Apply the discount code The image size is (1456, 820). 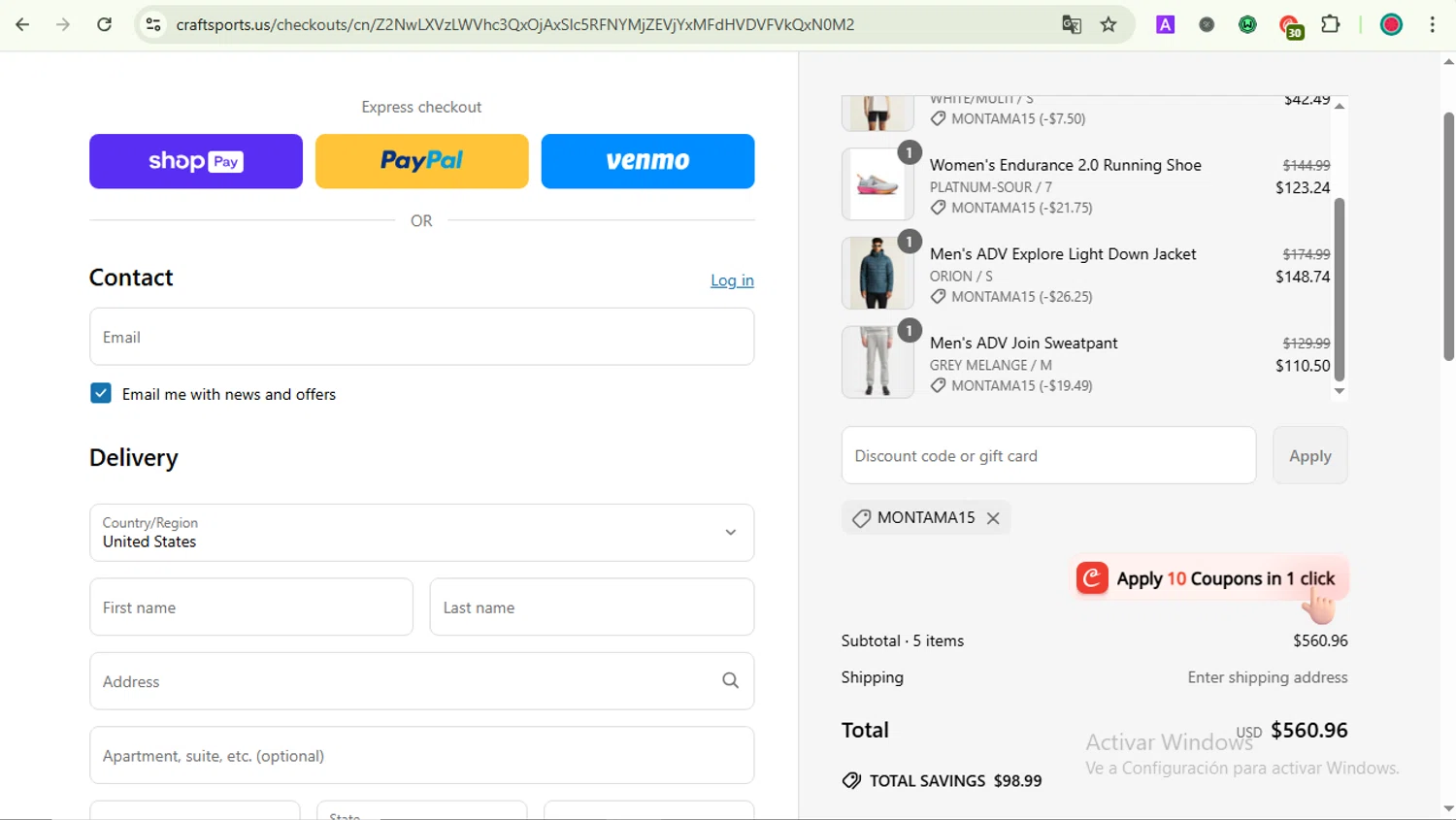(1309, 455)
